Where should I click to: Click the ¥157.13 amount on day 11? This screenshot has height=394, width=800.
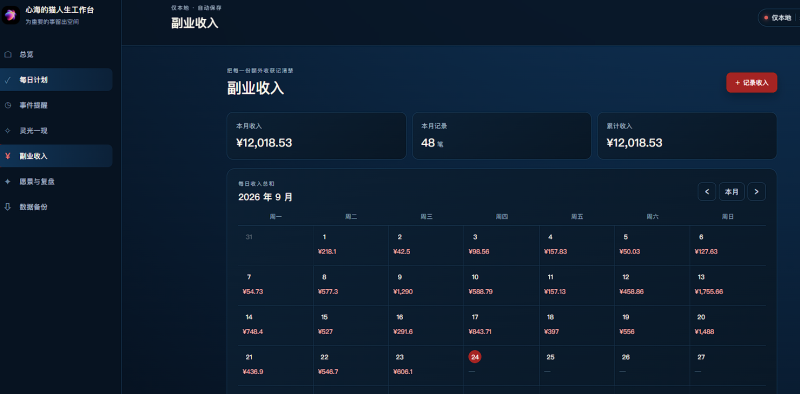pyautogui.click(x=555, y=291)
